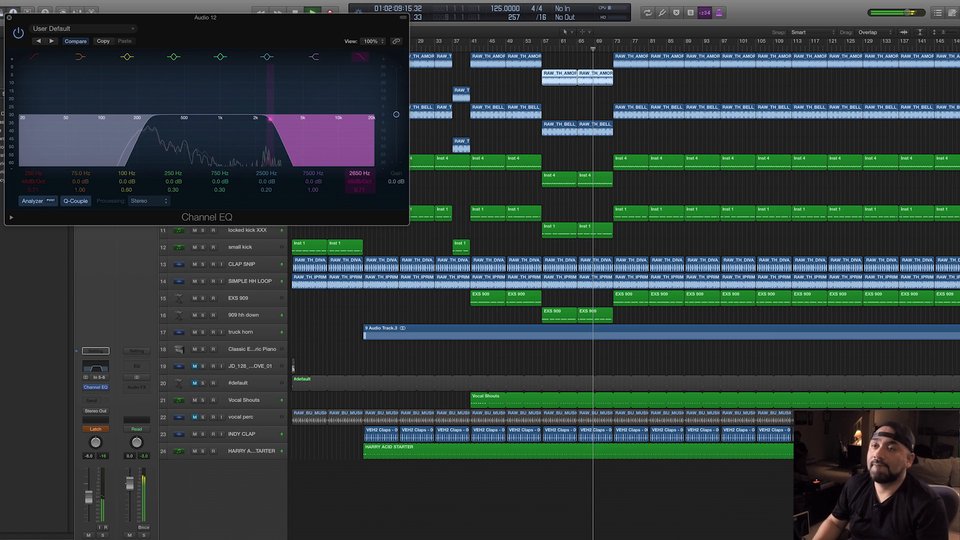
Task: Open the list editors button
Action: 937,12
